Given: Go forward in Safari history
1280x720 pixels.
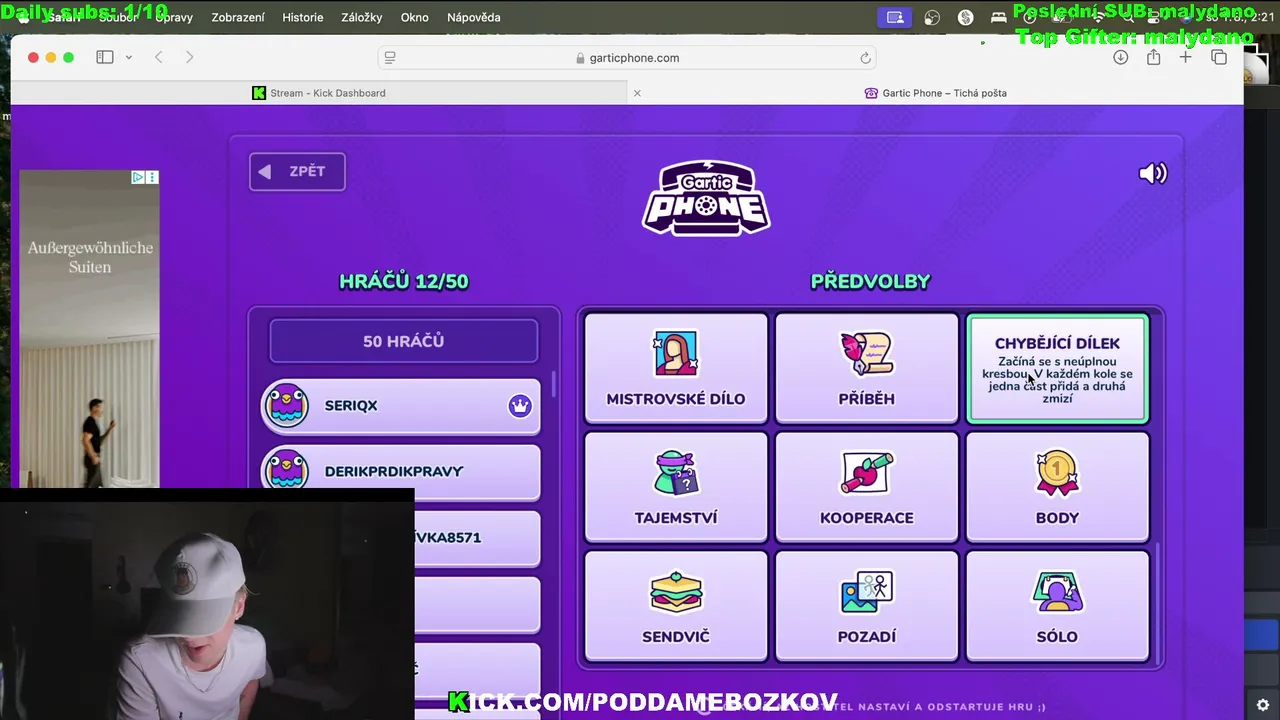Looking at the screenshot, I should click(189, 57).
